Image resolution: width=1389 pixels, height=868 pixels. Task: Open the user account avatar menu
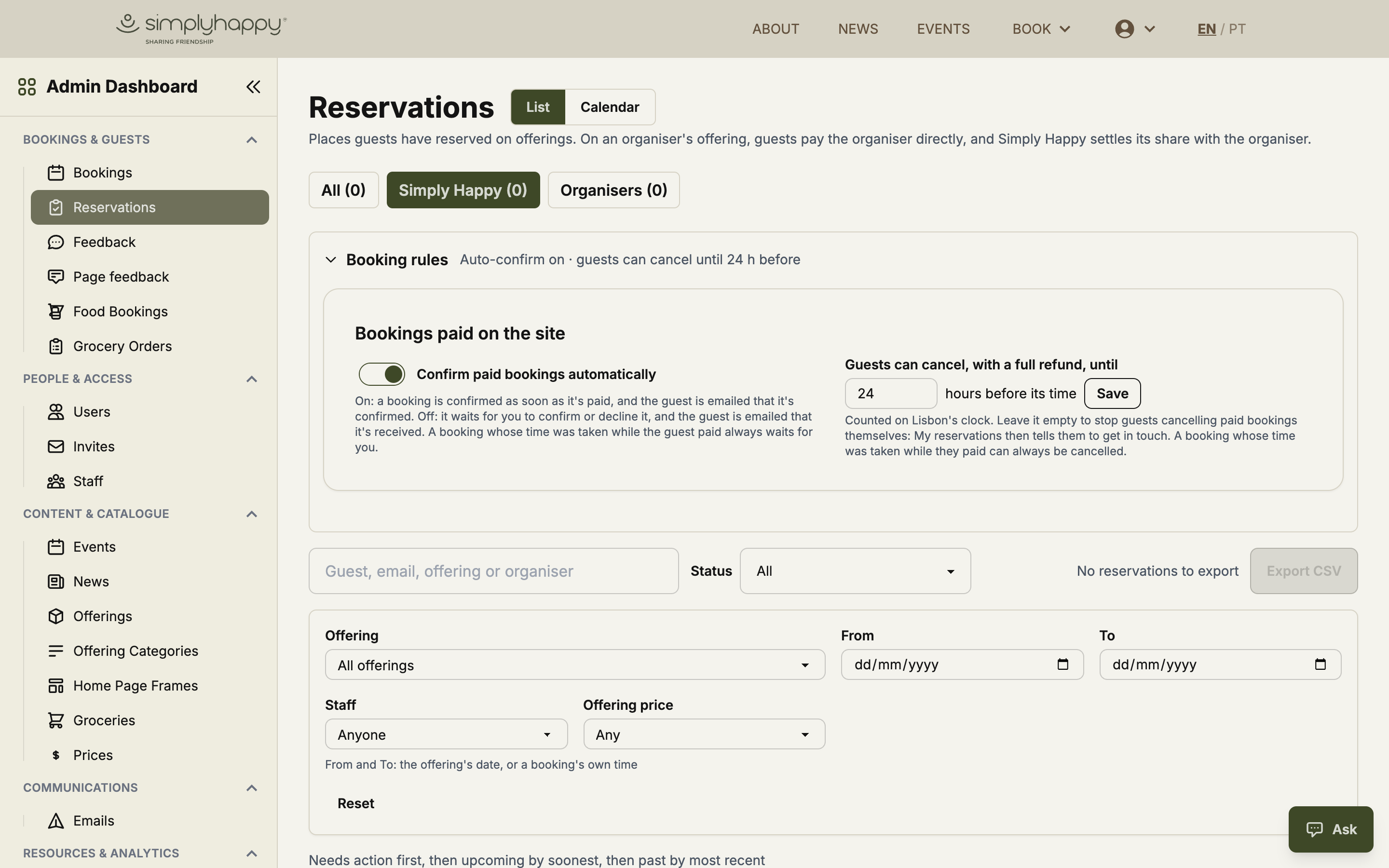point(1134,29)
